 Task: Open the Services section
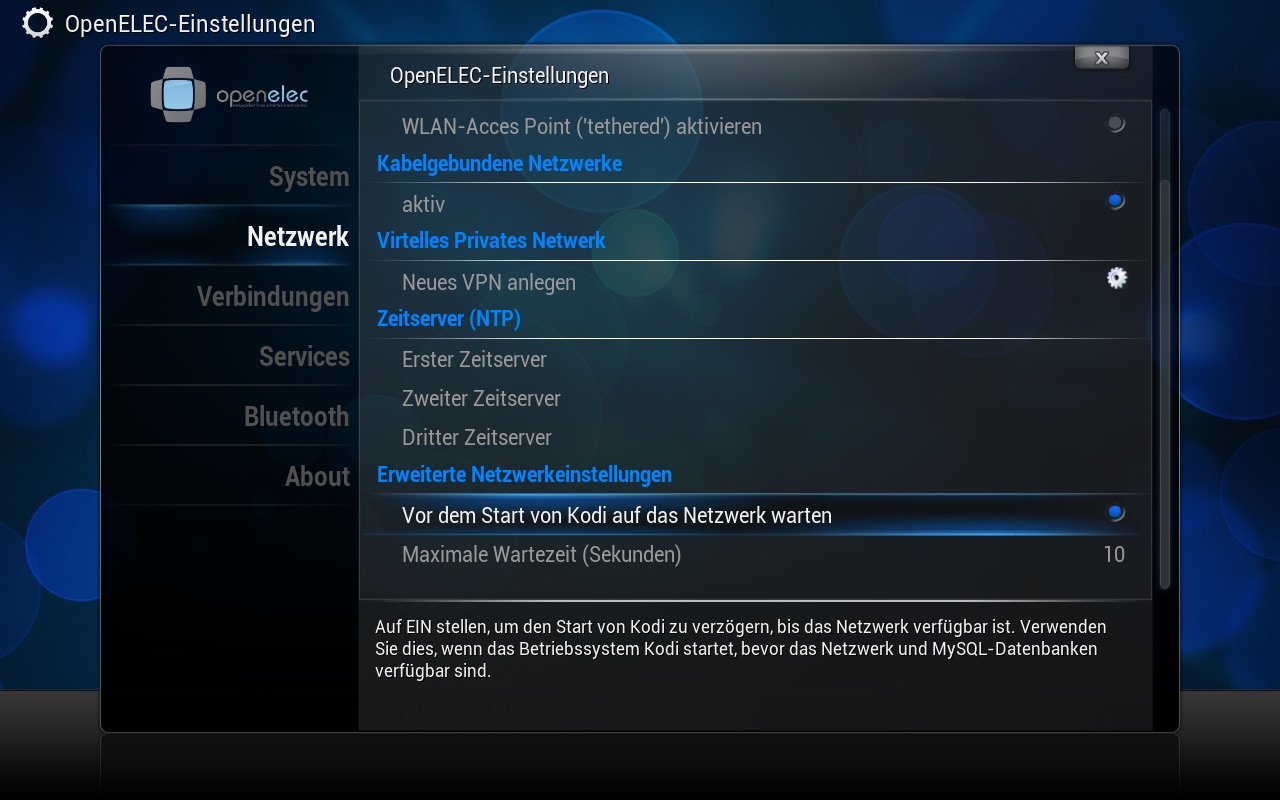click(x=304, y=357)
